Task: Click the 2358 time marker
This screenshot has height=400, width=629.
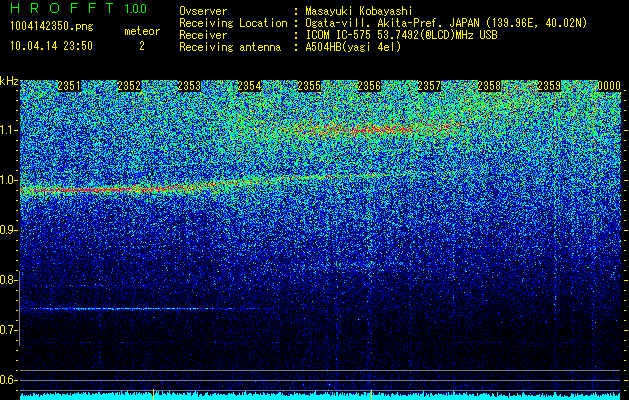Action: 489,86
